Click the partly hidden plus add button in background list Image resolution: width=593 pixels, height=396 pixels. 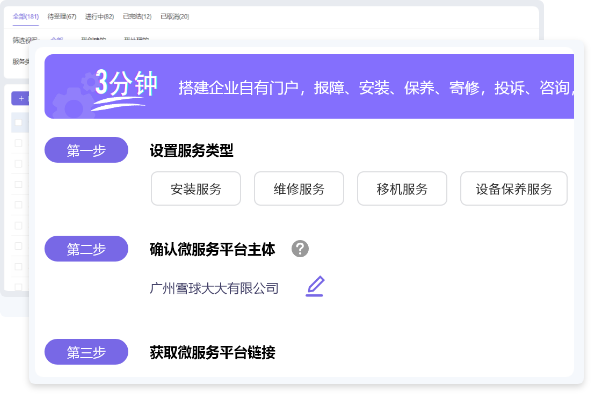point(20,98)
